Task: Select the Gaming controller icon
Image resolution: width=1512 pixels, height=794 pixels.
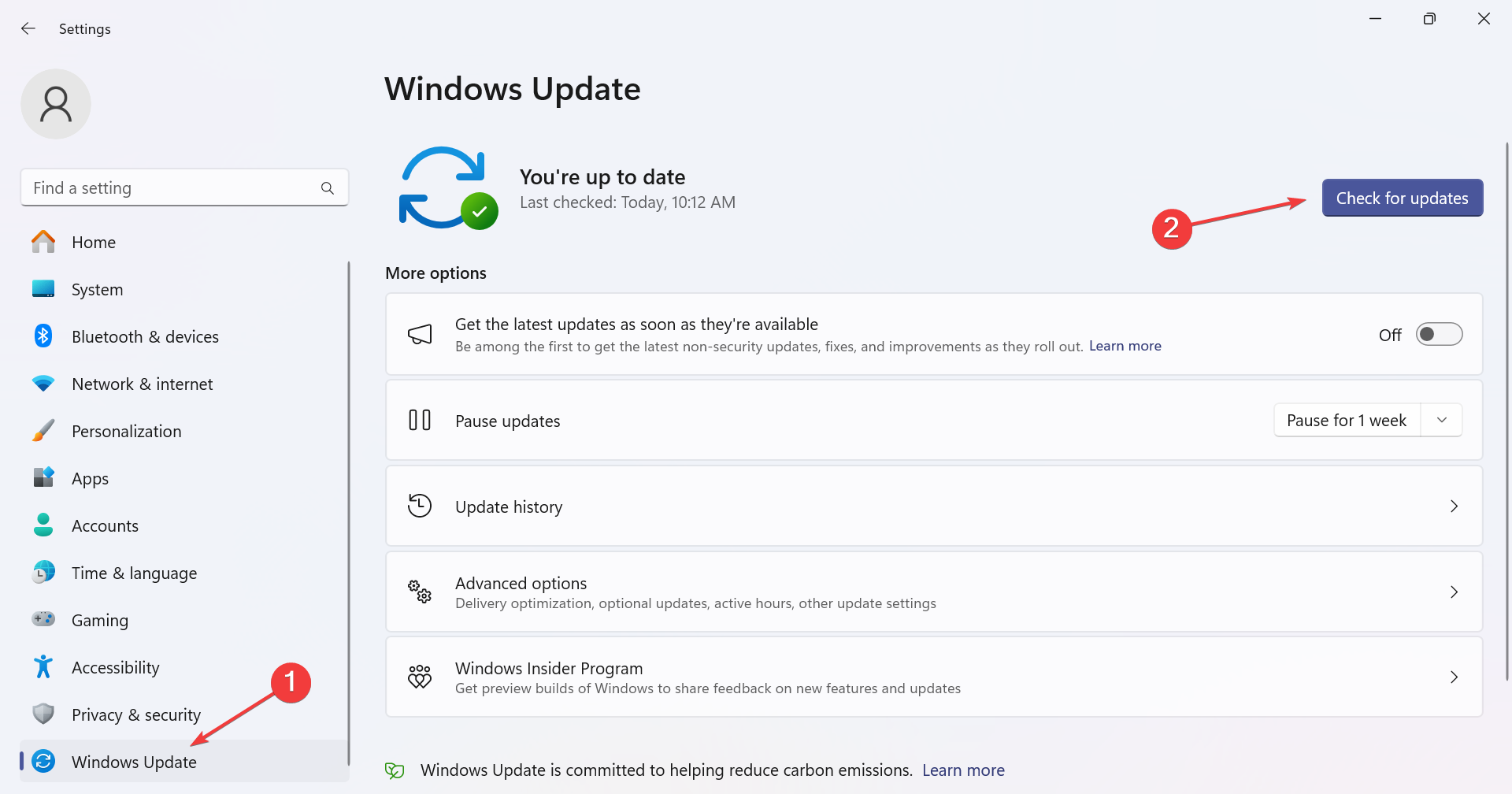Action: (x=43, y=620)
